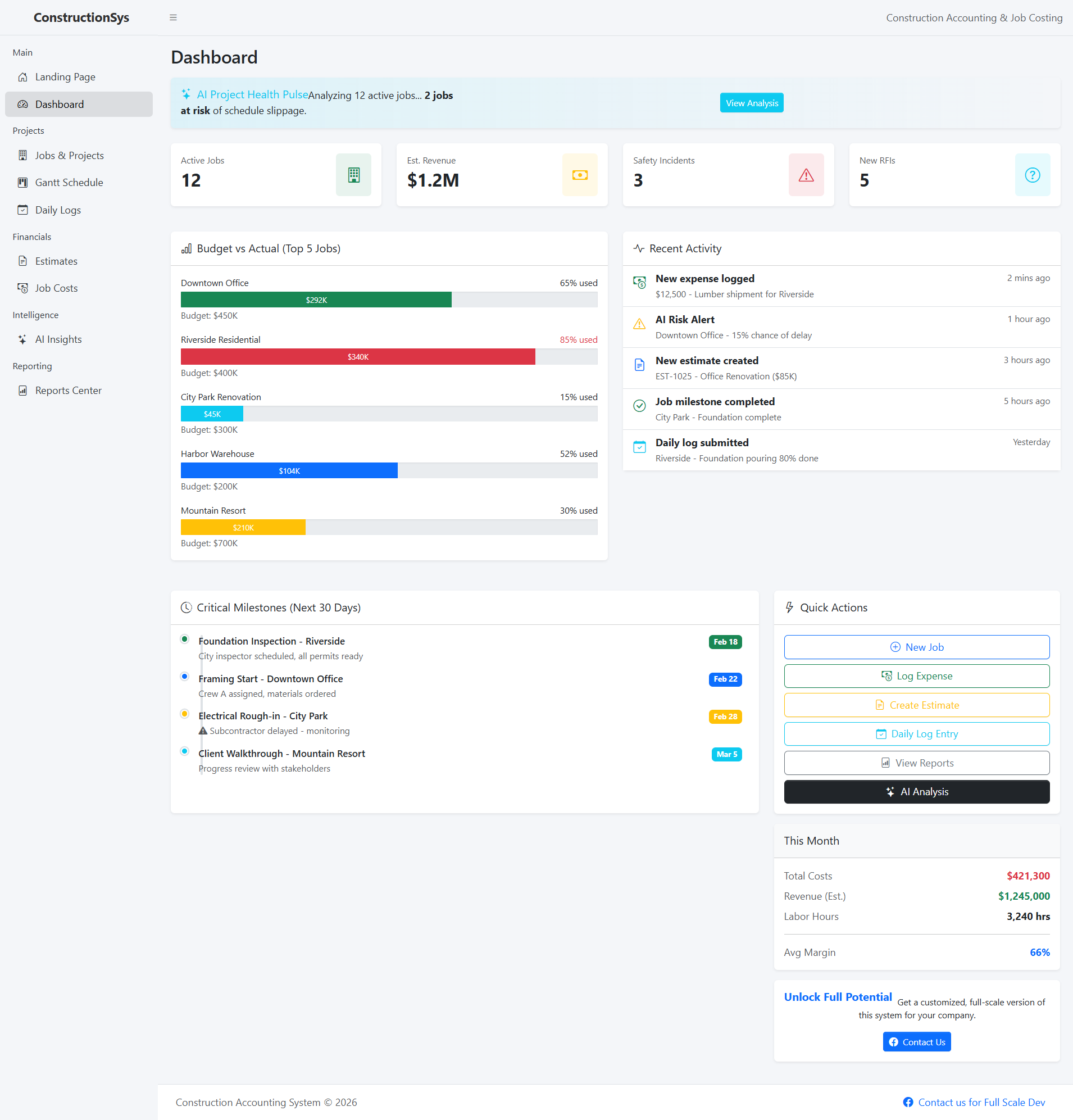Select the Job Costs sidebar icon

pyautogui.click(x=23, y=288)
